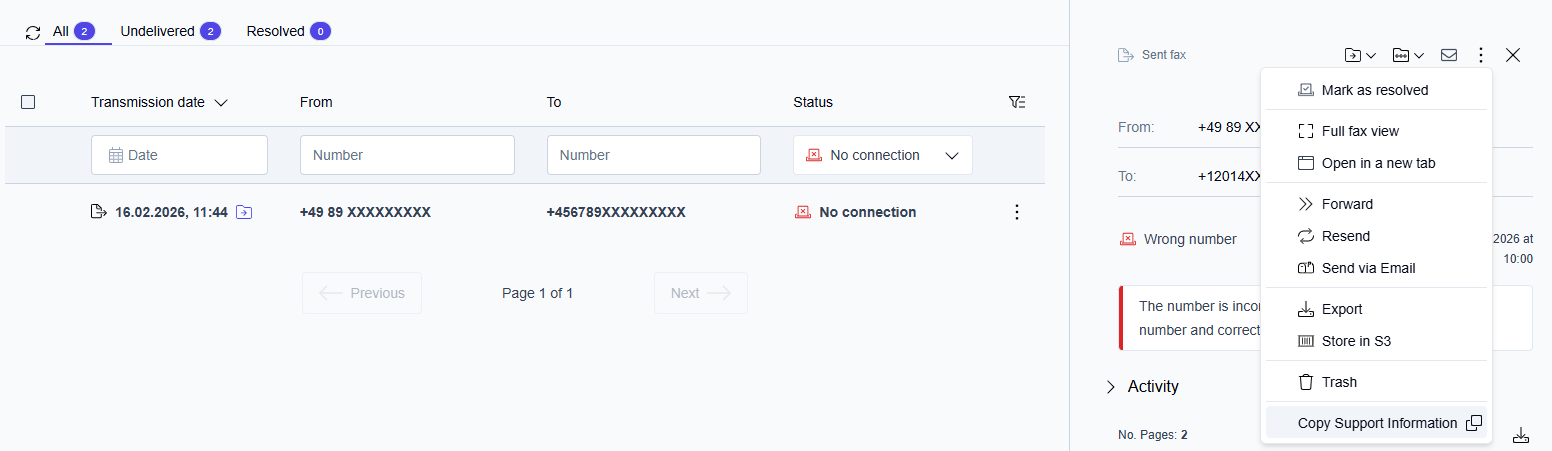This screenshot has height=451, width=1552.
Task: Click Resend in the context menu
Action: [x=1376, y=236]
